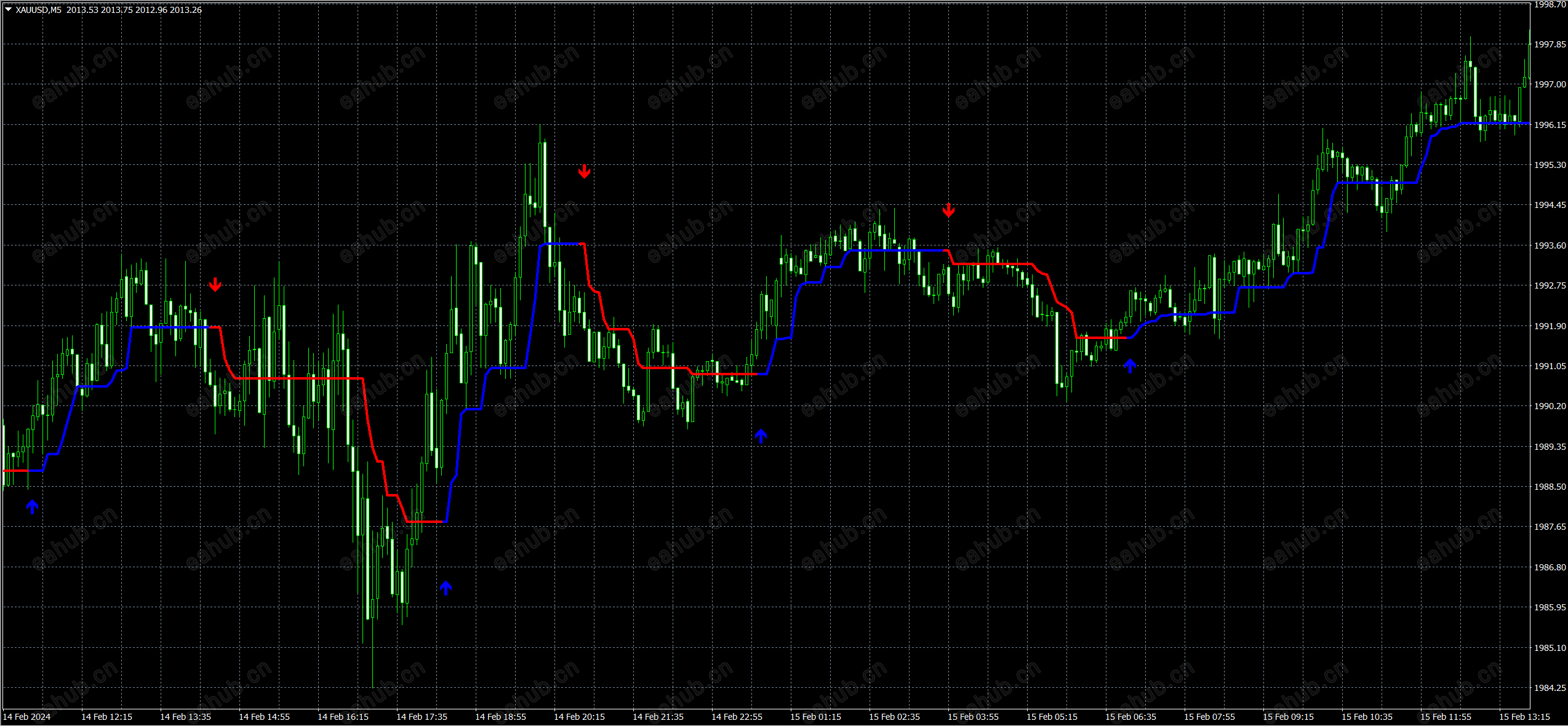This screenshot has width=1568, height=726.
Task: Select the first blue buy arrow at chart start
Action: point(33,506)
